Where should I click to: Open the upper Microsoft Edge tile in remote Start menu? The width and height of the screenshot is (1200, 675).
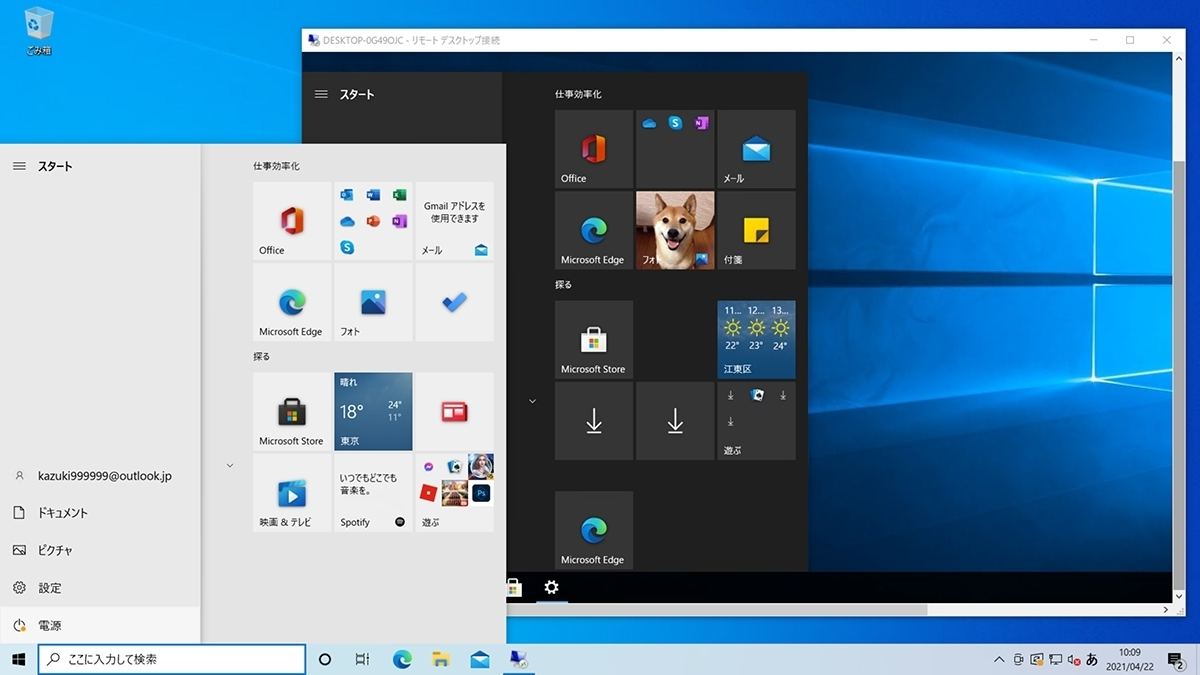click(594, 231)
